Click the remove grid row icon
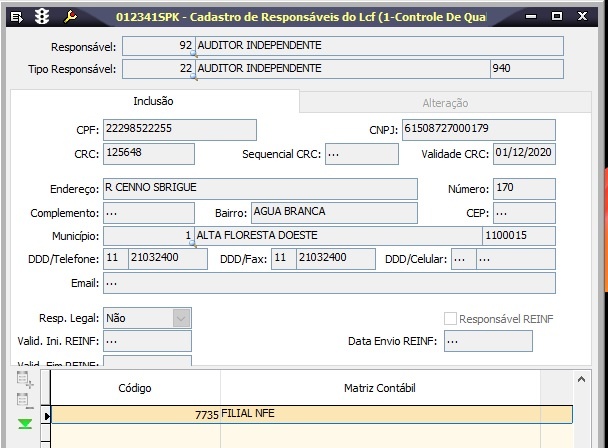The height and width of the screenshot is (448, 608). point(25,401)
